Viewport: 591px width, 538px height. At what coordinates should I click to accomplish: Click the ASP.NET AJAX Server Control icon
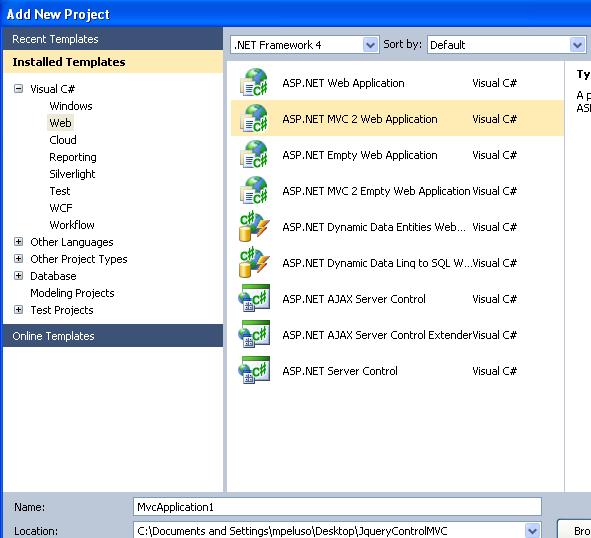[x=254, y=299]
